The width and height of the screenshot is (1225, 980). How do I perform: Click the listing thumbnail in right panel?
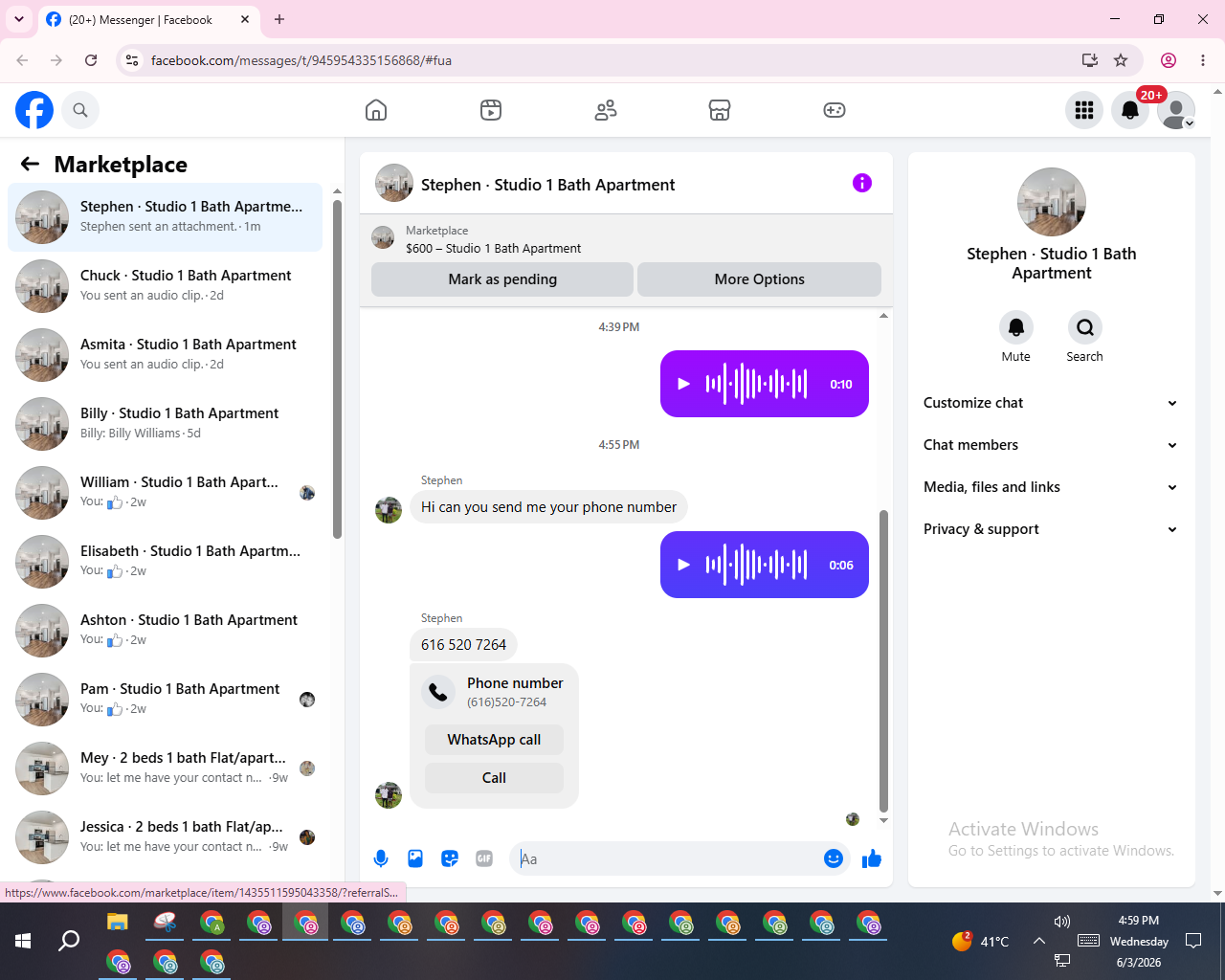(x=1052, y=202)
